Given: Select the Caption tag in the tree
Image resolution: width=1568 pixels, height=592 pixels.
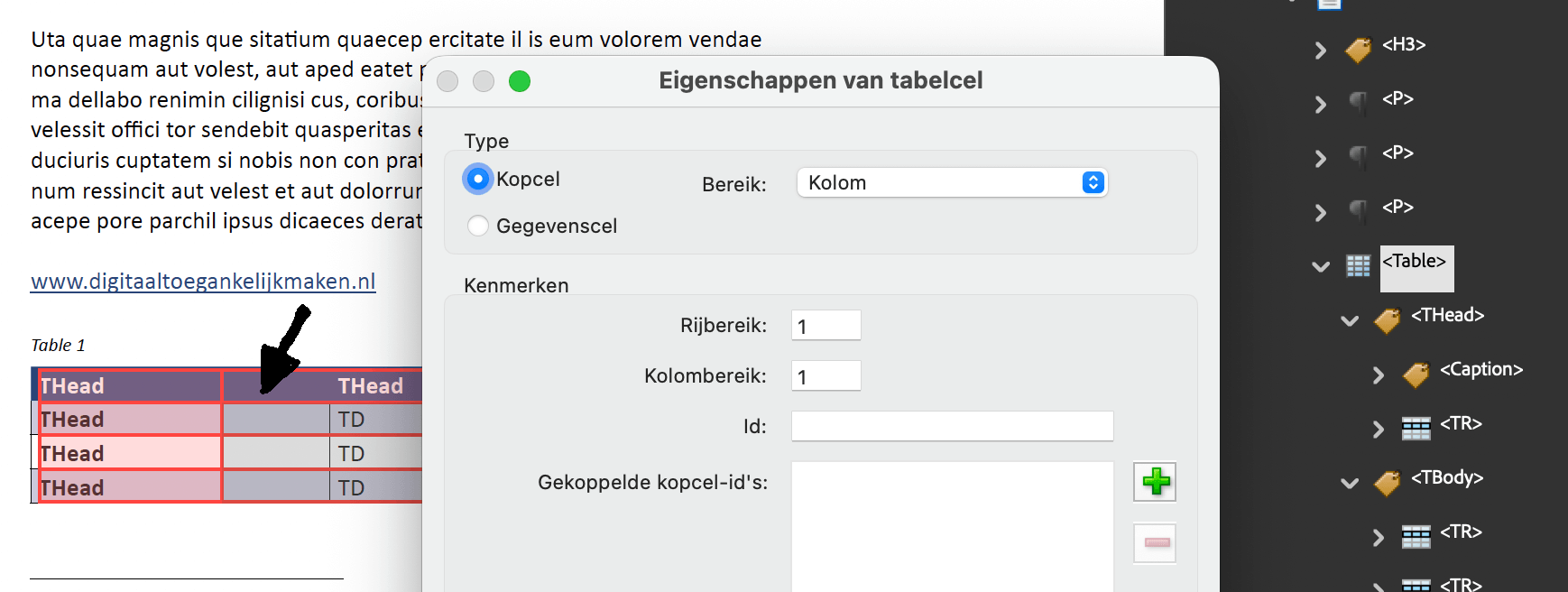Looking at the screenshot, I should point(1480,369).
